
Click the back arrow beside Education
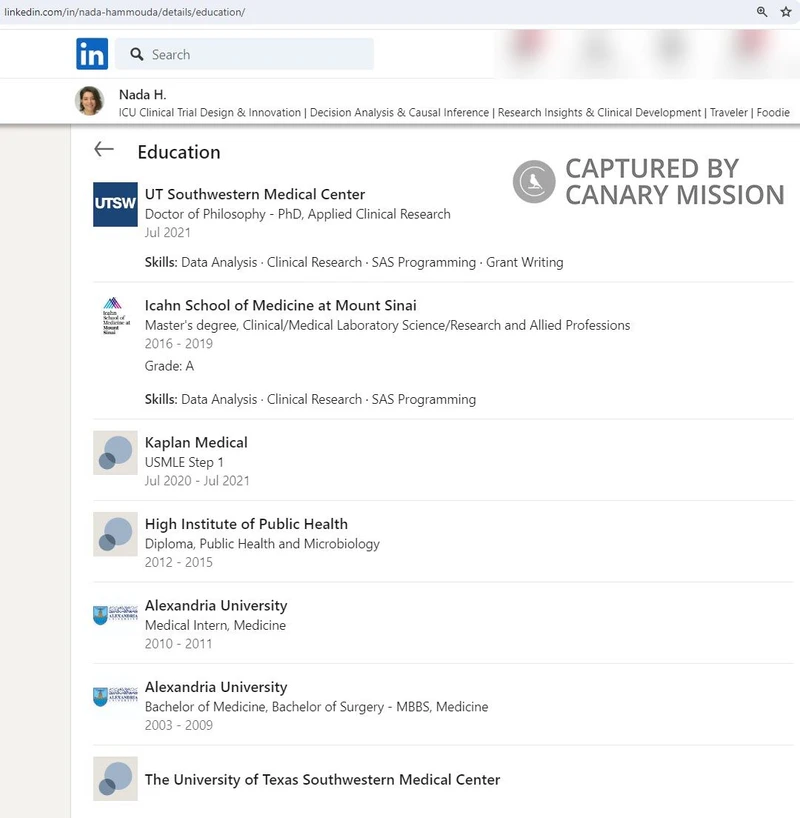click(103, 149)
